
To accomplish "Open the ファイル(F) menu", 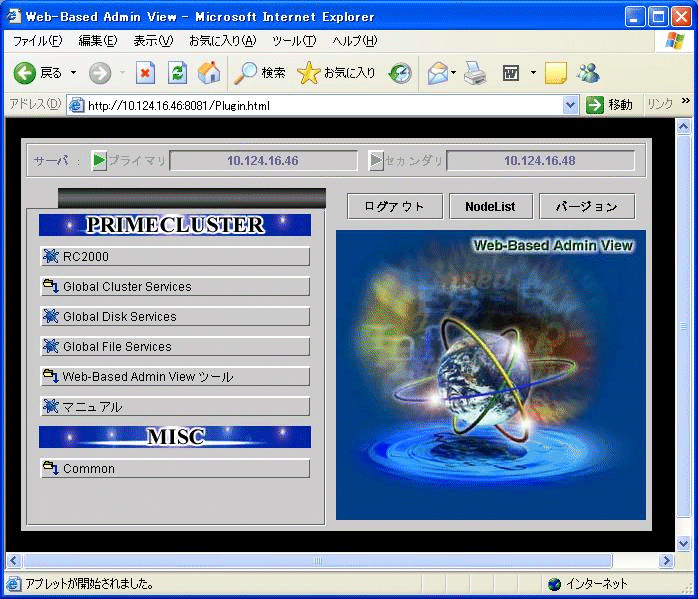I will pos(38,41).
